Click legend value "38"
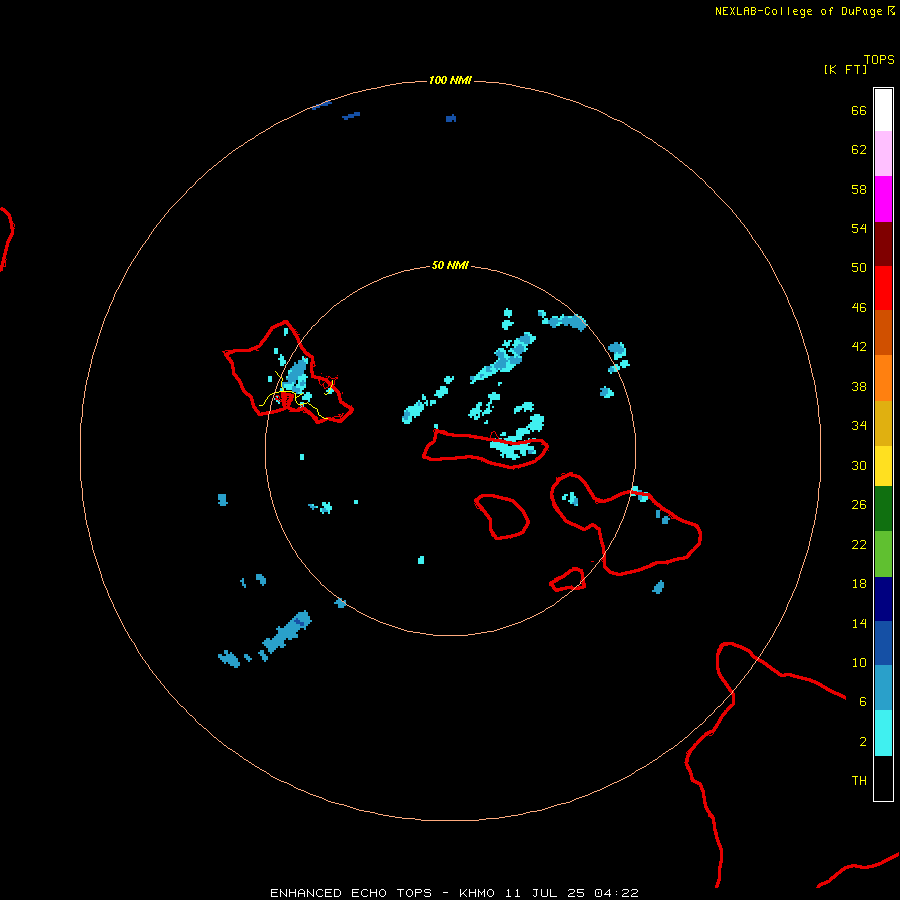This screenshot has width=900, height=900. point(859,387)
